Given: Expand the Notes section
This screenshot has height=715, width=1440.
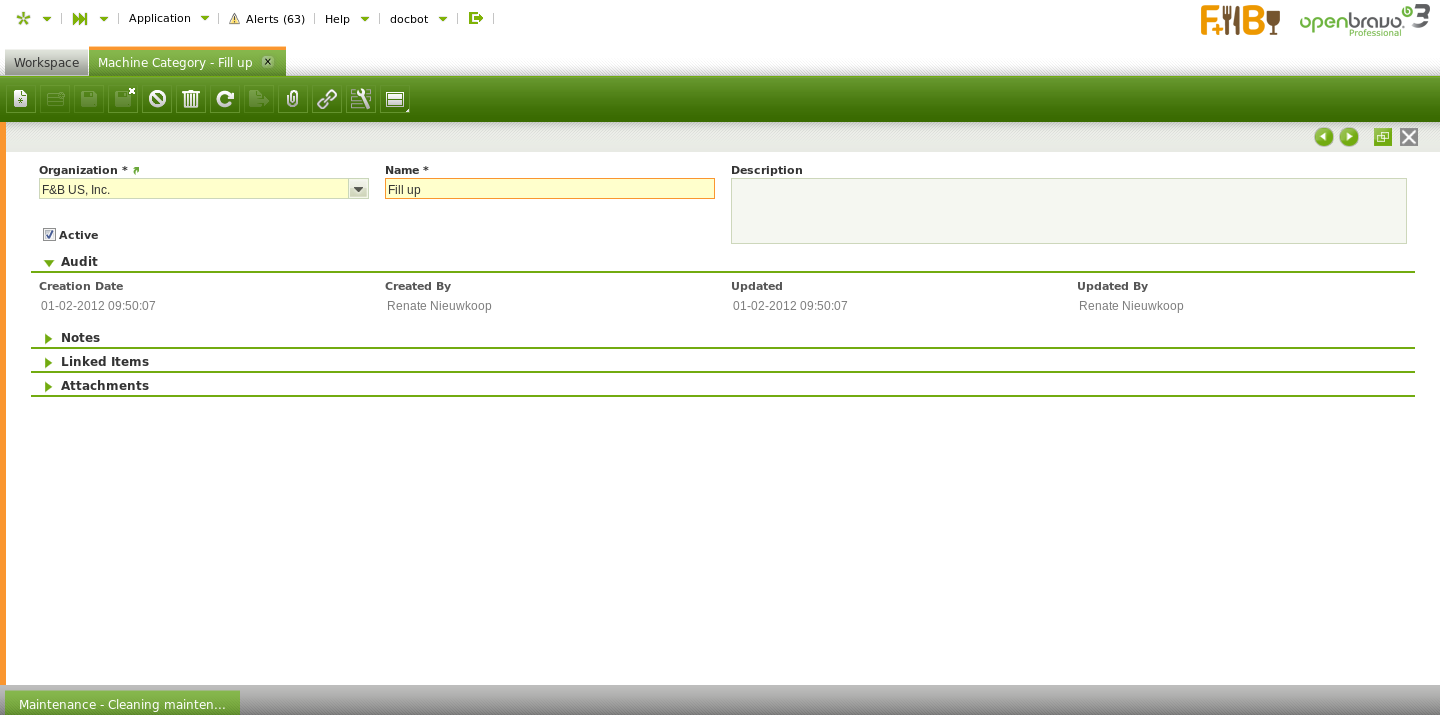Looking at the screenshot, I should pyautogui.click(x=80, y=338).
